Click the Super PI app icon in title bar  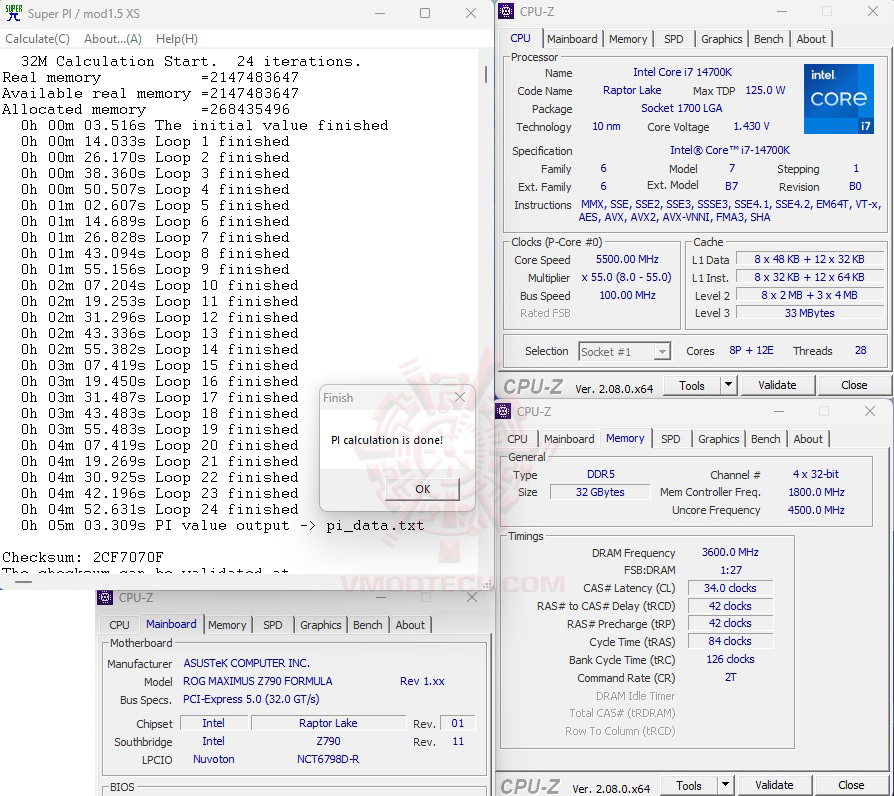coord(13,13)
